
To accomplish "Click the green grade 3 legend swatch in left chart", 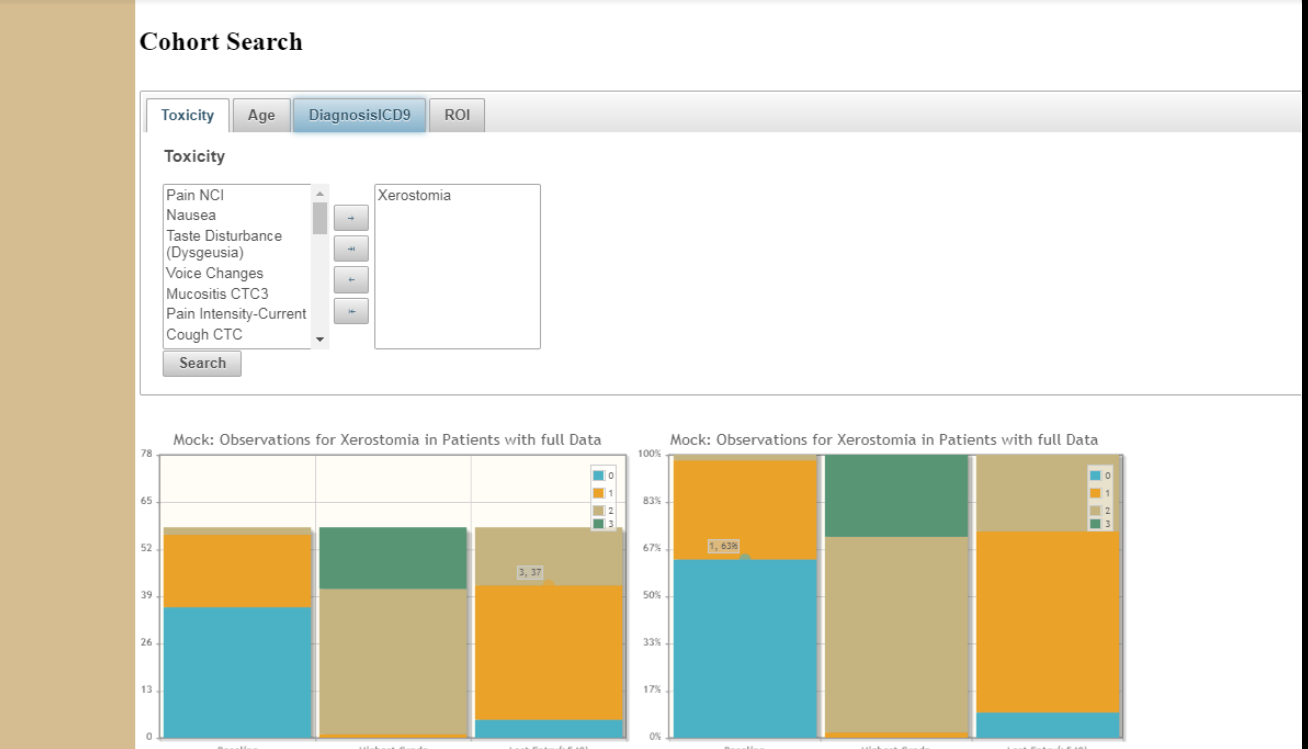I will [599, 524].
